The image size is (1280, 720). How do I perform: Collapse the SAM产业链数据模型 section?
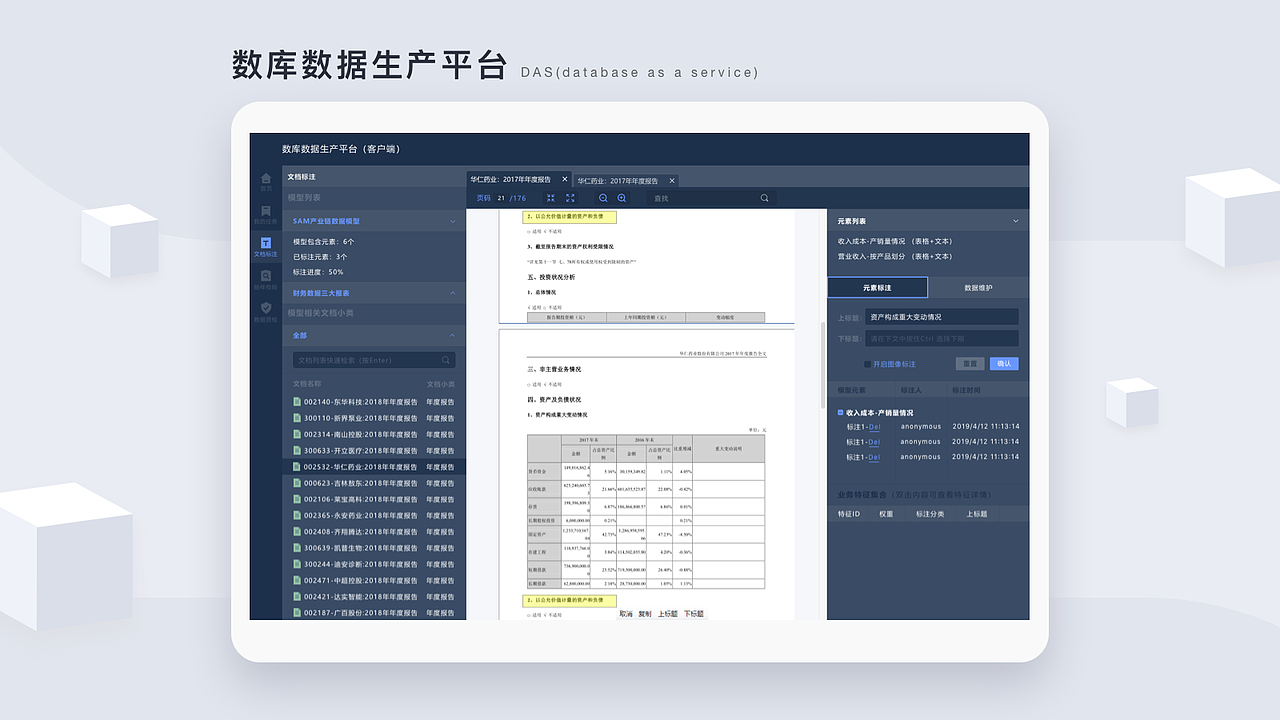click(x=452, y=220)
